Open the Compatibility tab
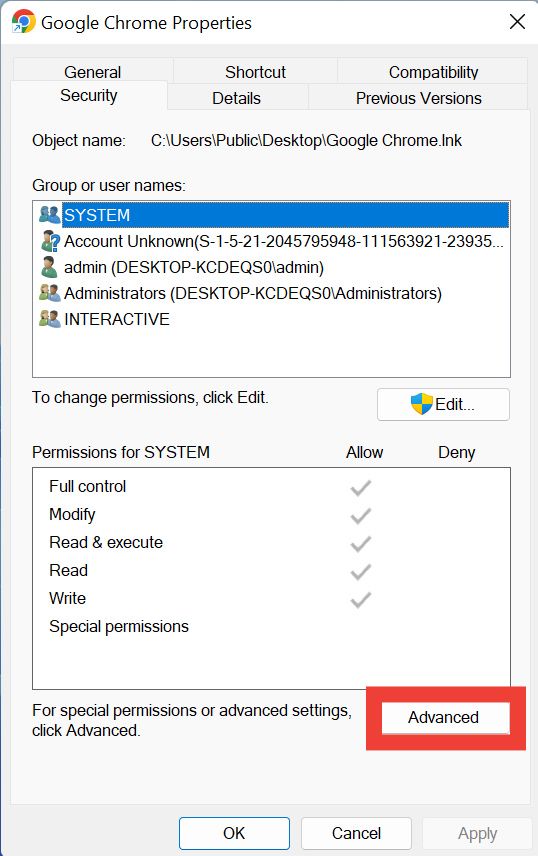The height and width of the screenshot is (856, 538). point(433,72)
